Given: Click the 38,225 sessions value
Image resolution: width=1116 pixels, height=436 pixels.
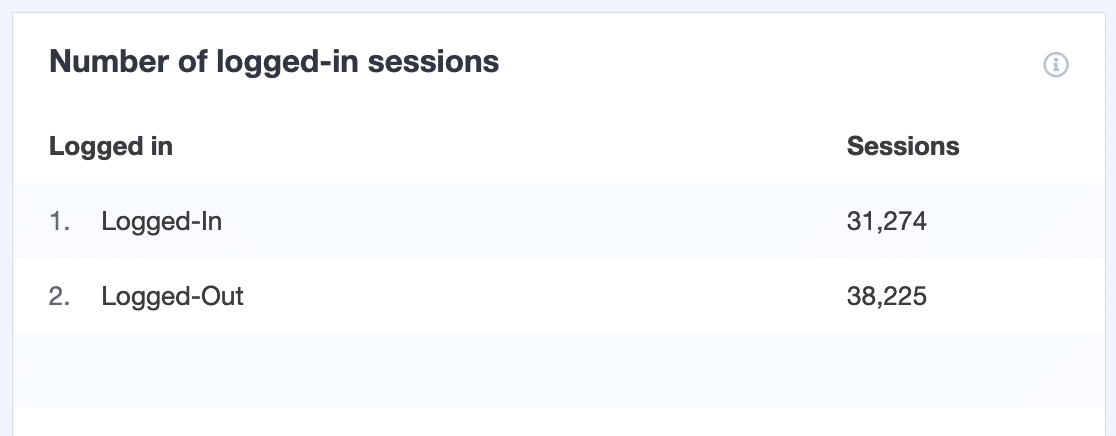Looking at the screenshot, I should tap(887, 296).
